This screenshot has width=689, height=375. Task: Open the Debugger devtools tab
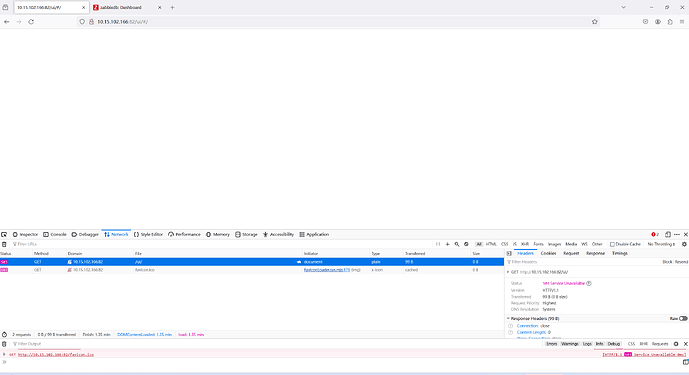[x=85, y=234]
